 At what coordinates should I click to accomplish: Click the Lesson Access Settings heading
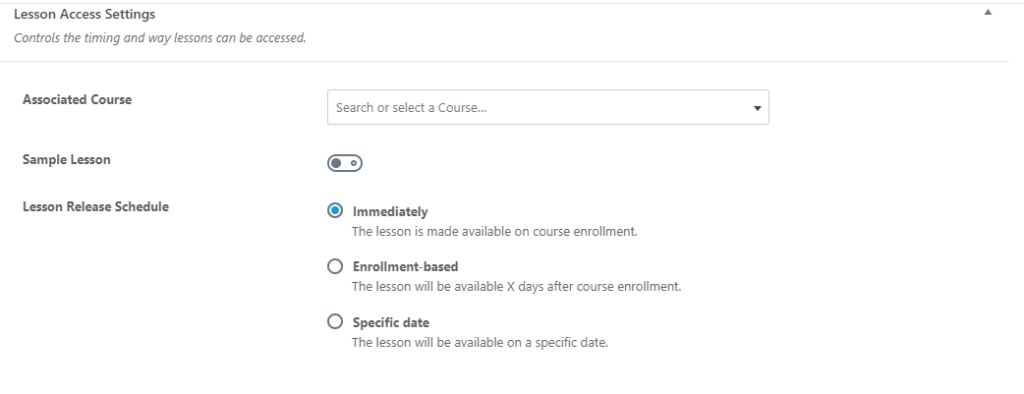[x=84, y=14]
